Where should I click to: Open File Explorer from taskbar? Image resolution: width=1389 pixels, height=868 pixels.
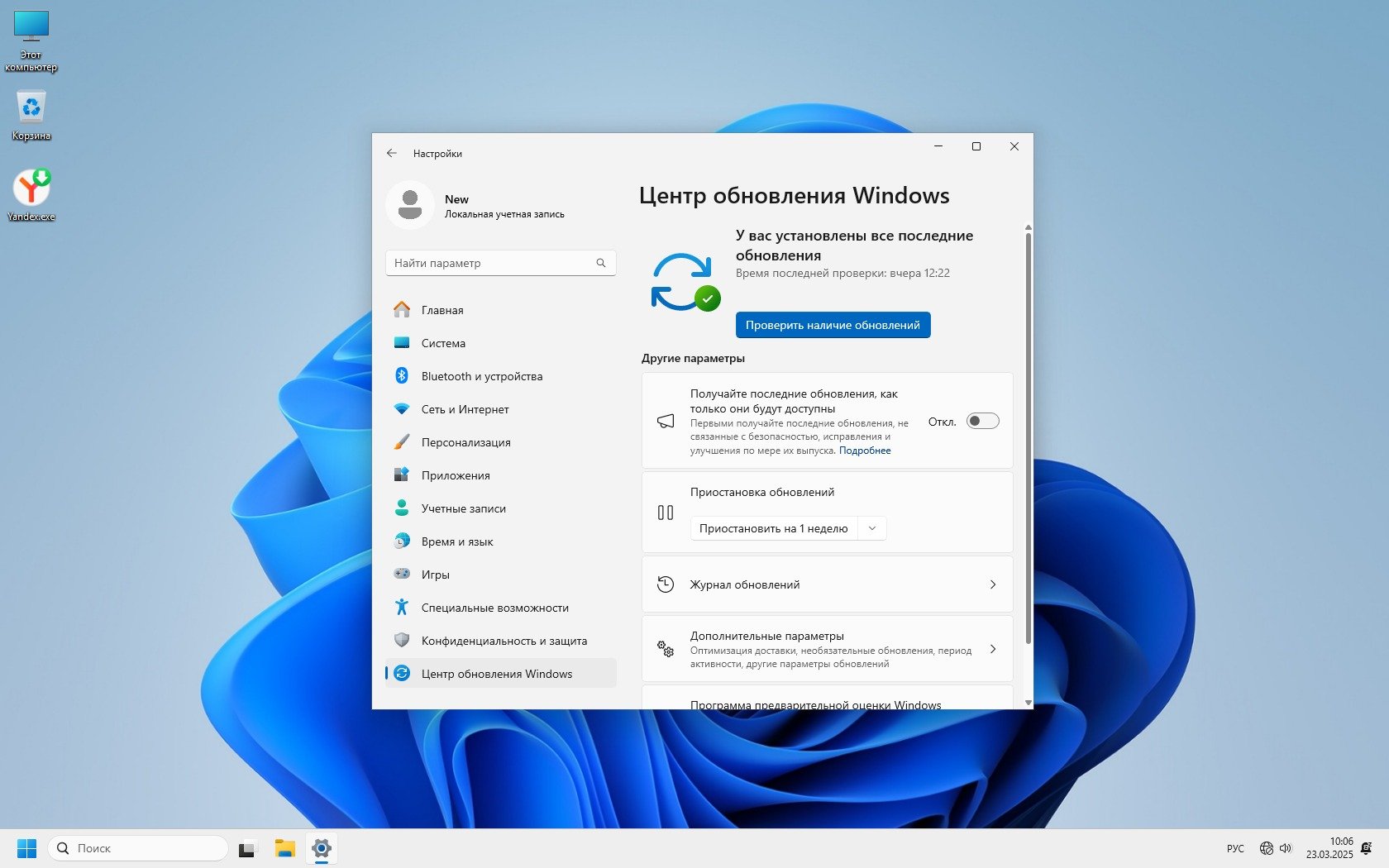[284, 848]
